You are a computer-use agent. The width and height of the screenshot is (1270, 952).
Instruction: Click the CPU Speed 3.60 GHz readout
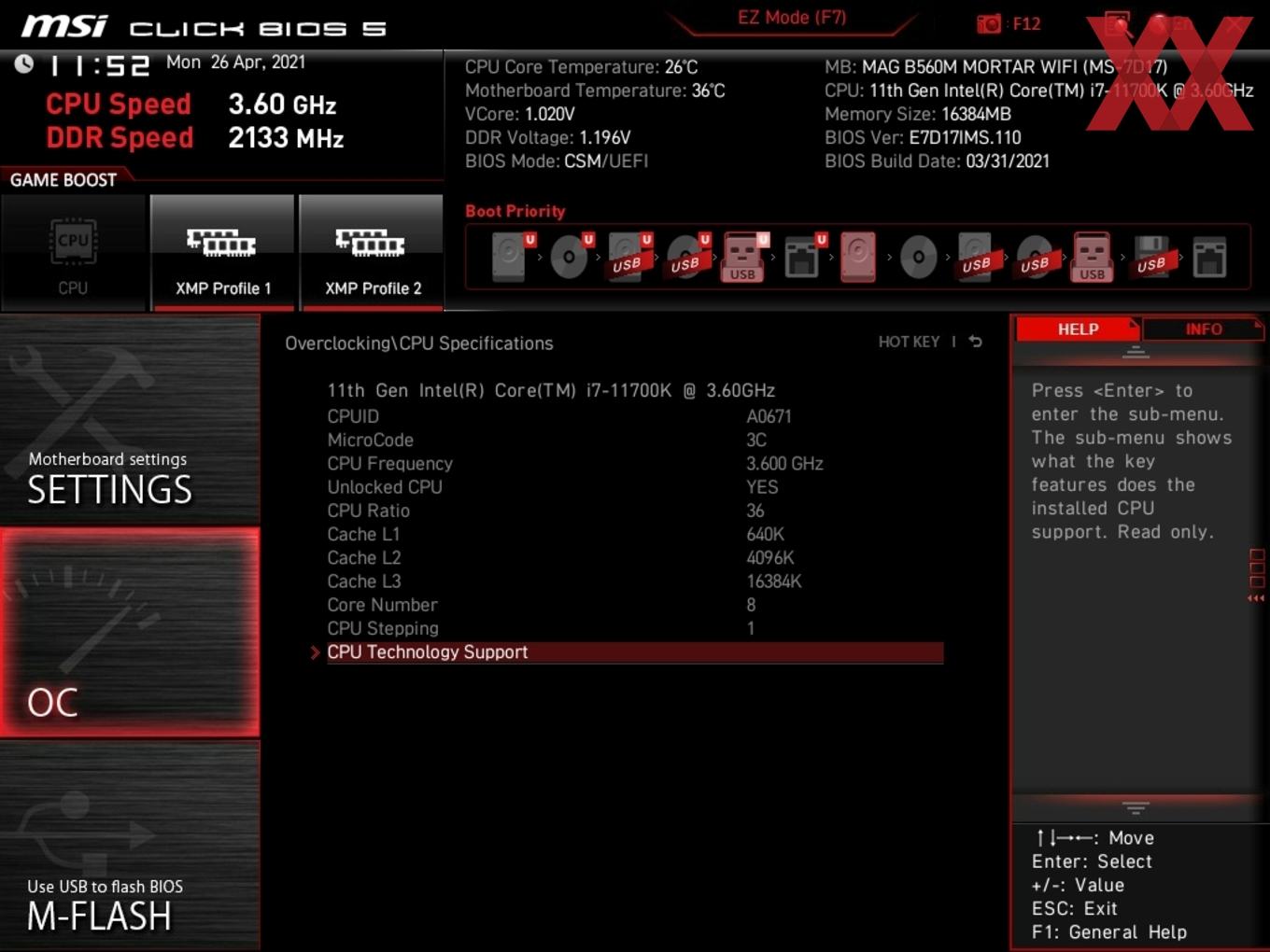tap(191, 104)
